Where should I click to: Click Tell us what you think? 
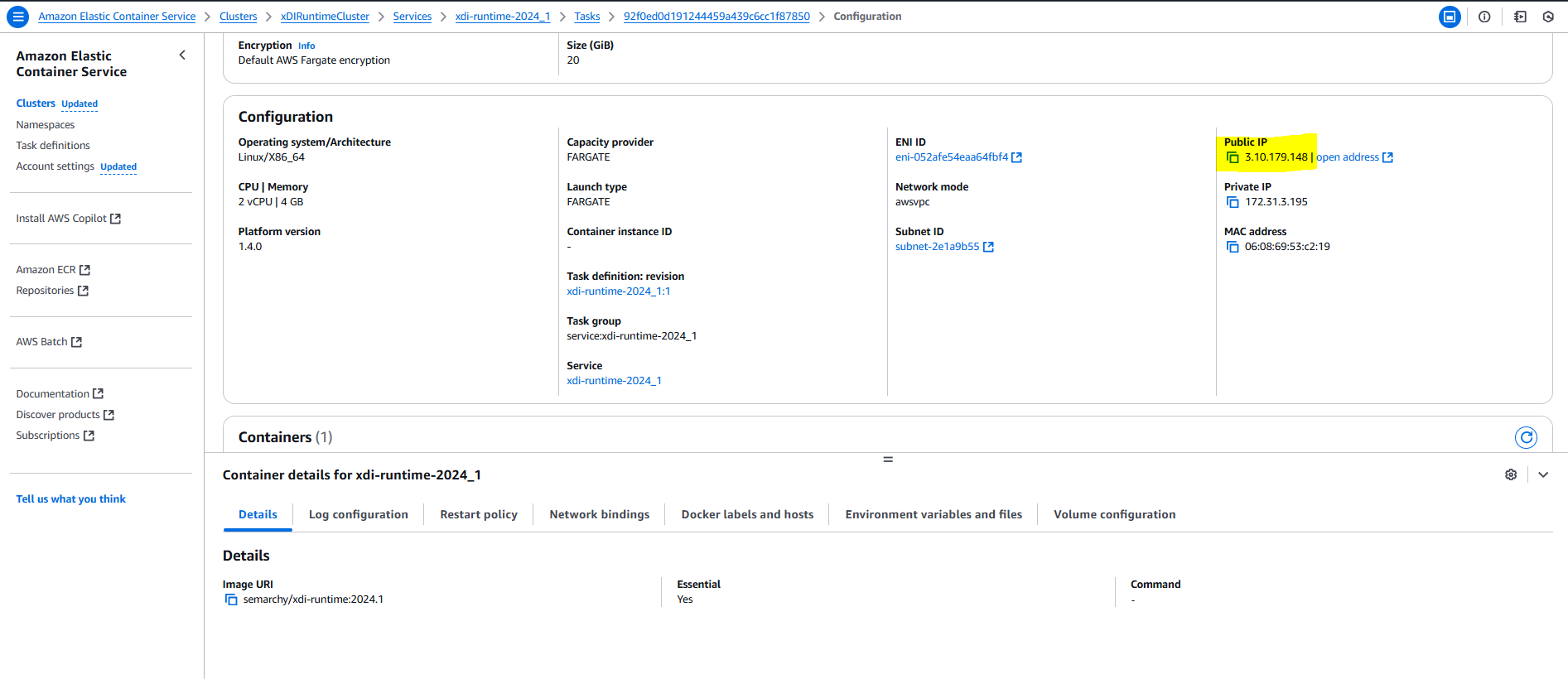click(71, 499)
